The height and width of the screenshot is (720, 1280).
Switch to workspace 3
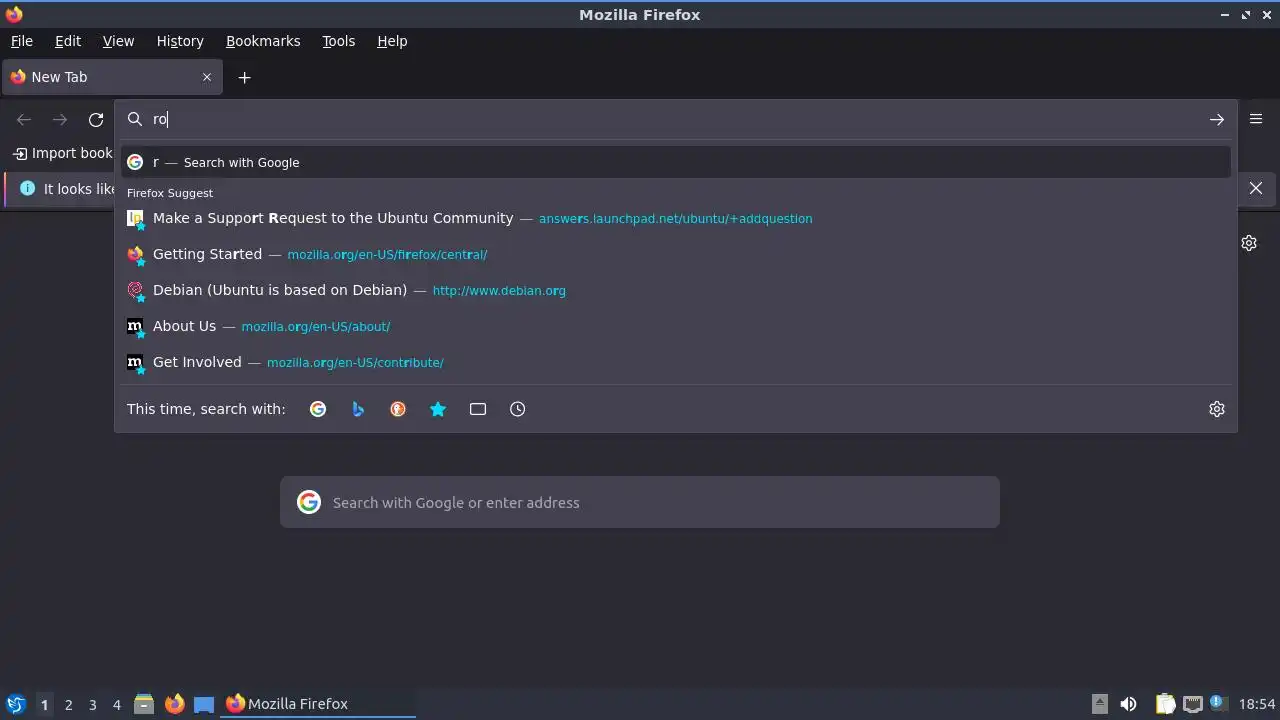point(92,705)
